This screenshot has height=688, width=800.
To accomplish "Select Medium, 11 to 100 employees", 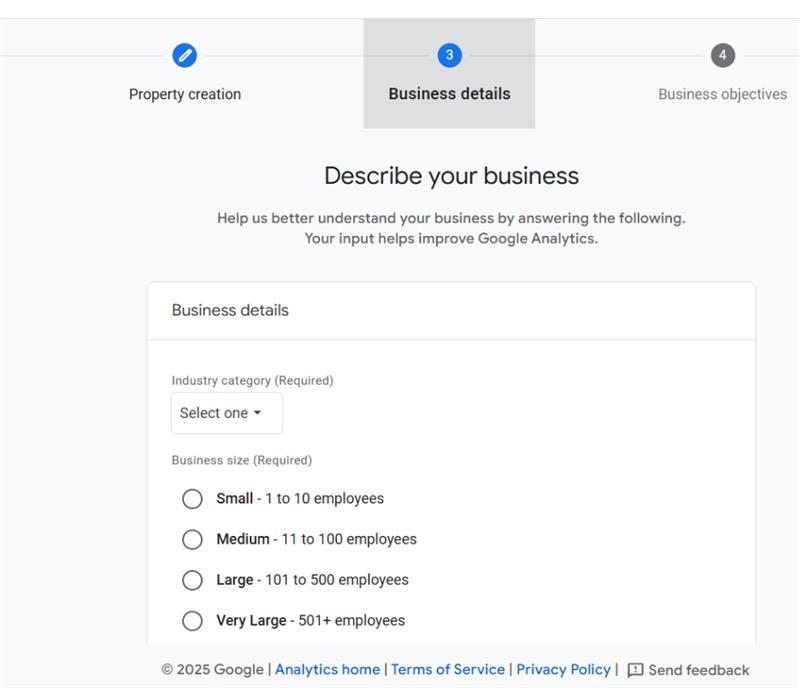I will click(x=192, y=539).
